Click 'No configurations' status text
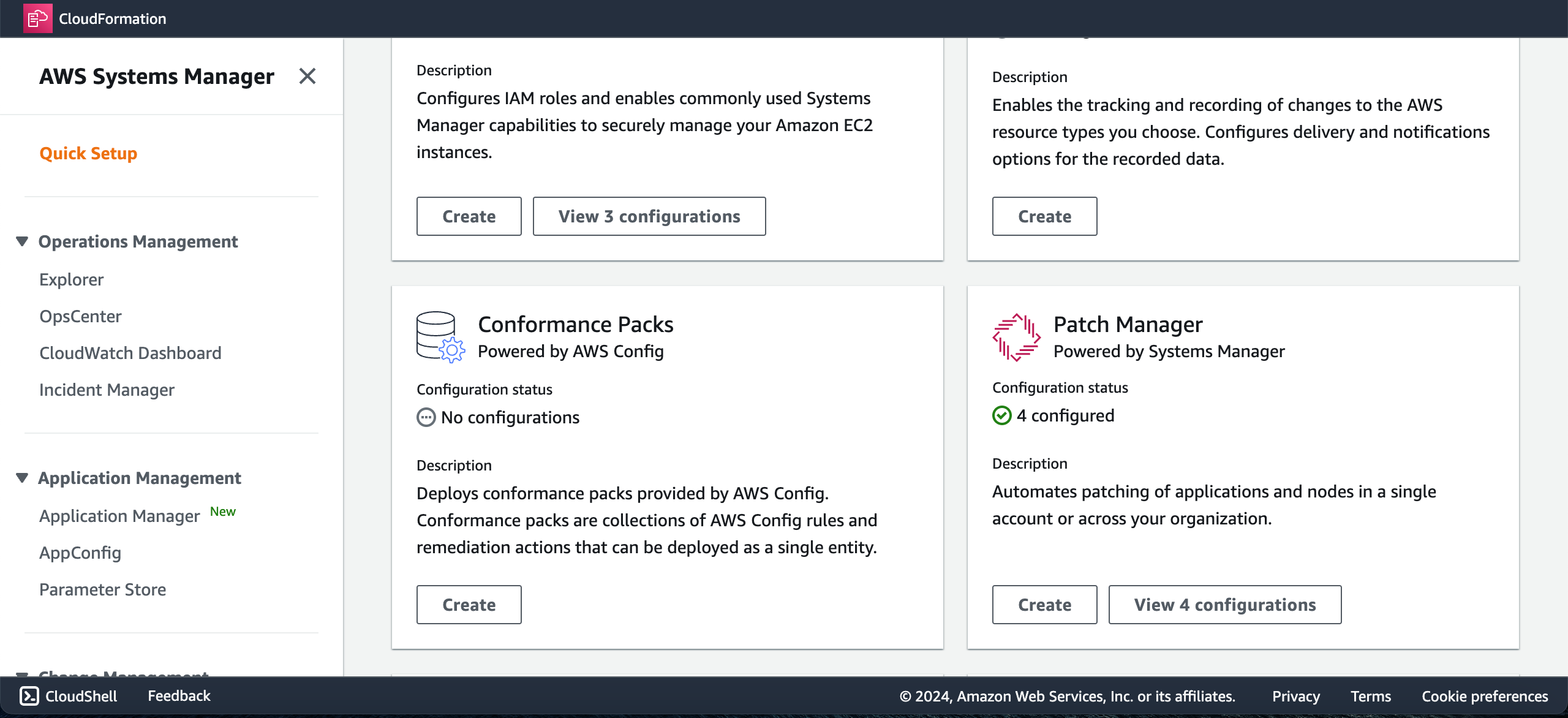The height and width of the screenshot is (718, 1568). pyautogui.click(x=510, y=417)
